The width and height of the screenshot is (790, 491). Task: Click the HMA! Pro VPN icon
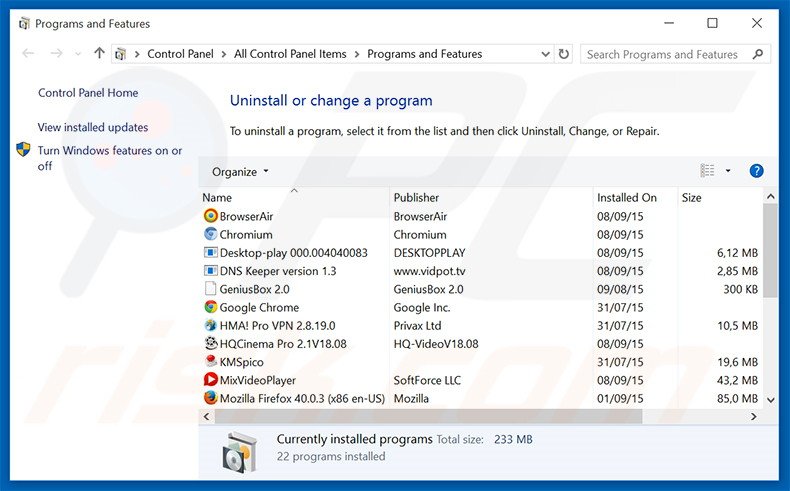(211, 325)
